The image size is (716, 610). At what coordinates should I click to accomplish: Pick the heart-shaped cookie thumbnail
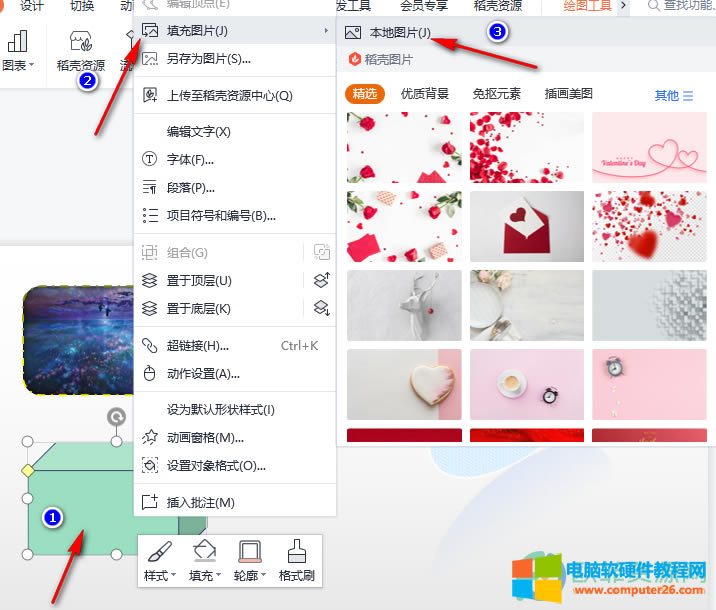(x=404, y=384)
